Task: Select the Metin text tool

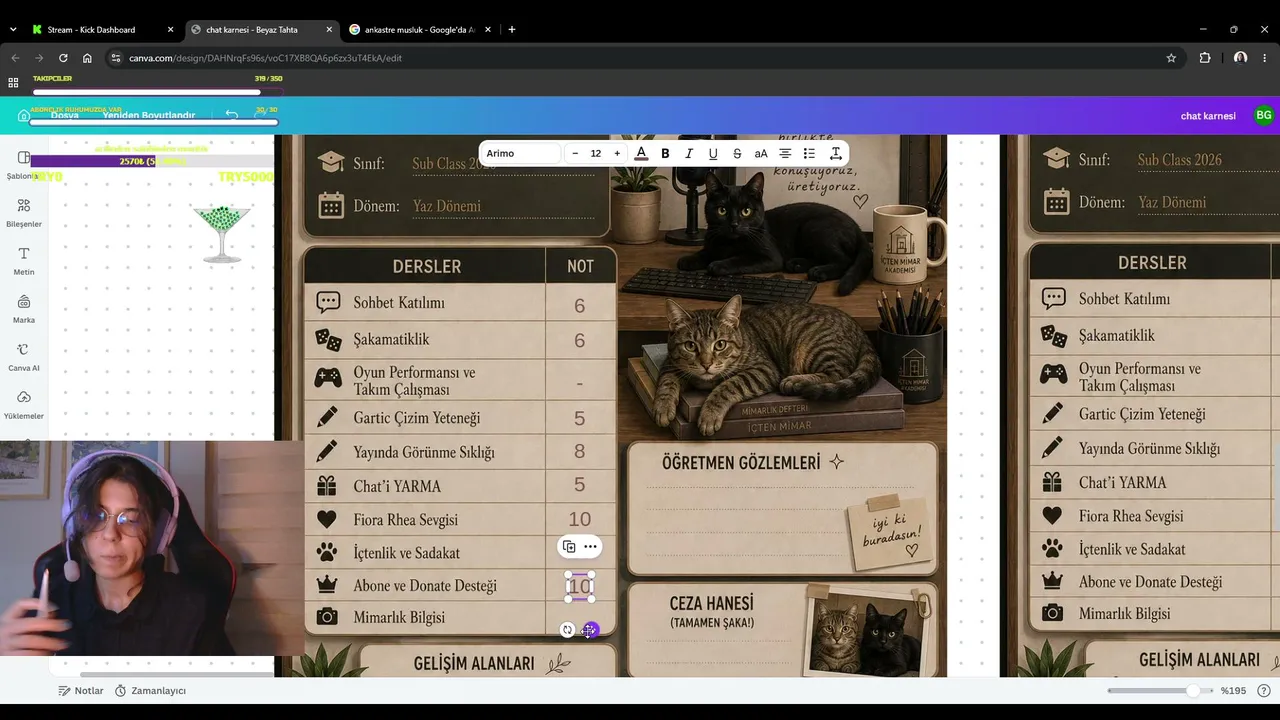Action: point(24,261)
